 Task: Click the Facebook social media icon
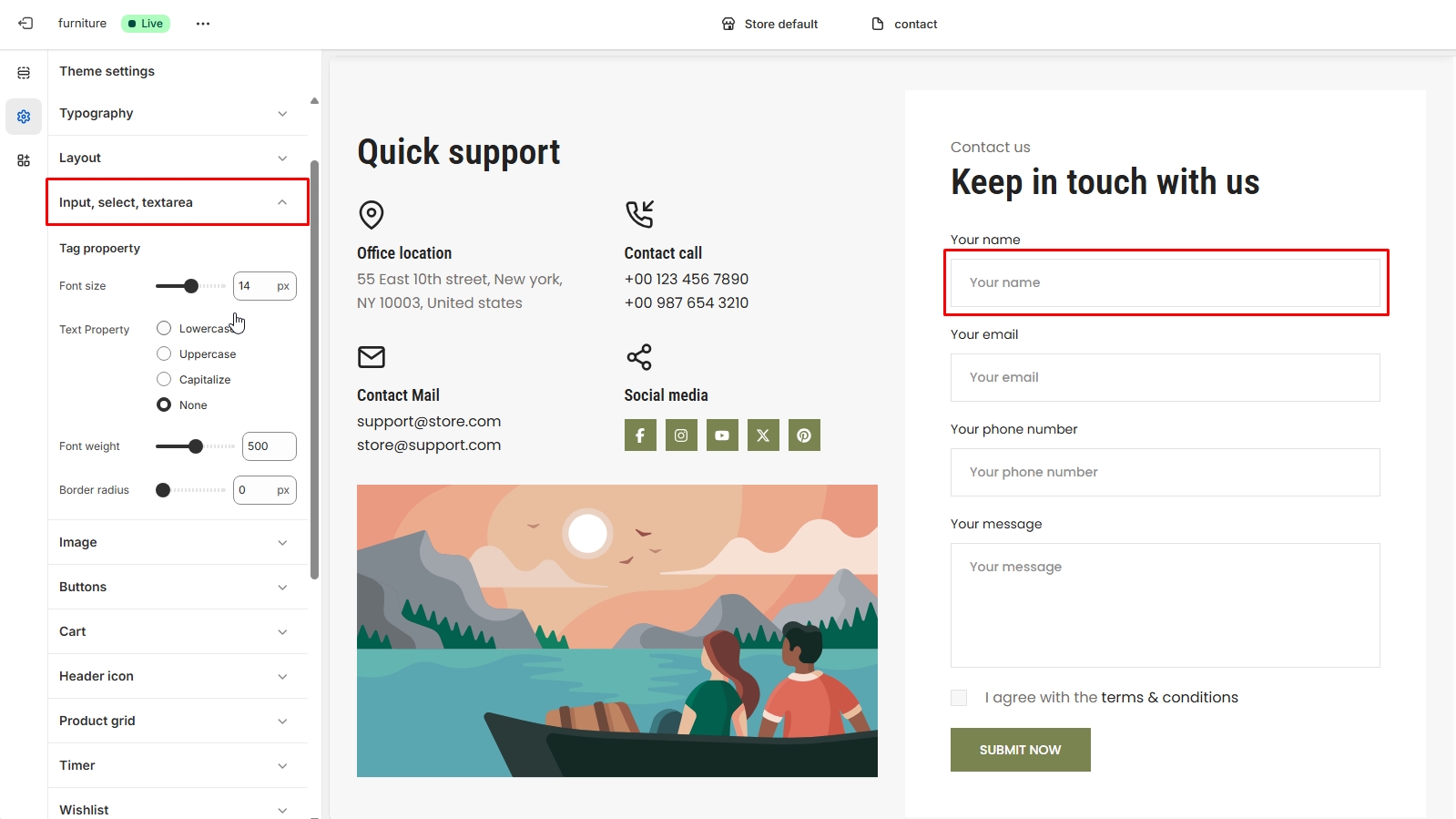click(x=640, y=435)
